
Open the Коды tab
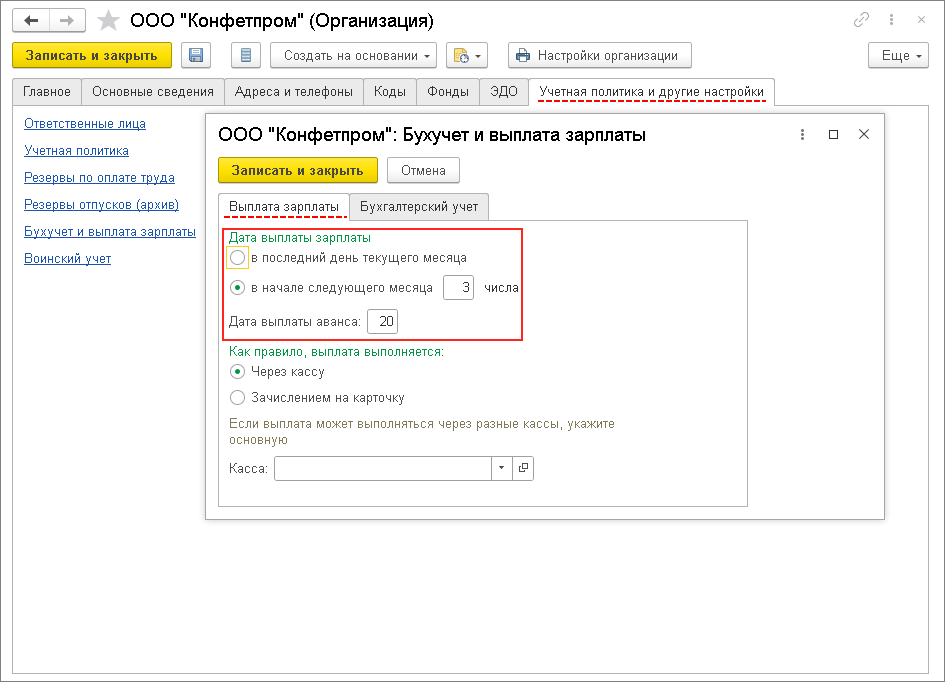pos(389,92)
